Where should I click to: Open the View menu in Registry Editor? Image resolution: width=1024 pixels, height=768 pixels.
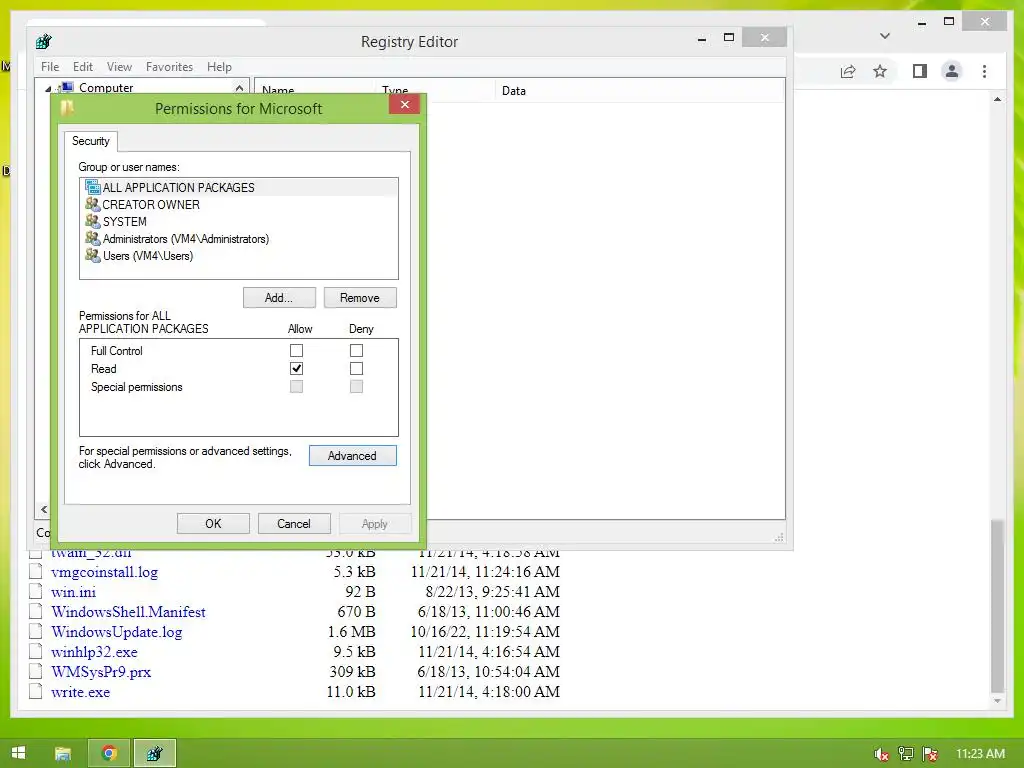pos(120,67)
